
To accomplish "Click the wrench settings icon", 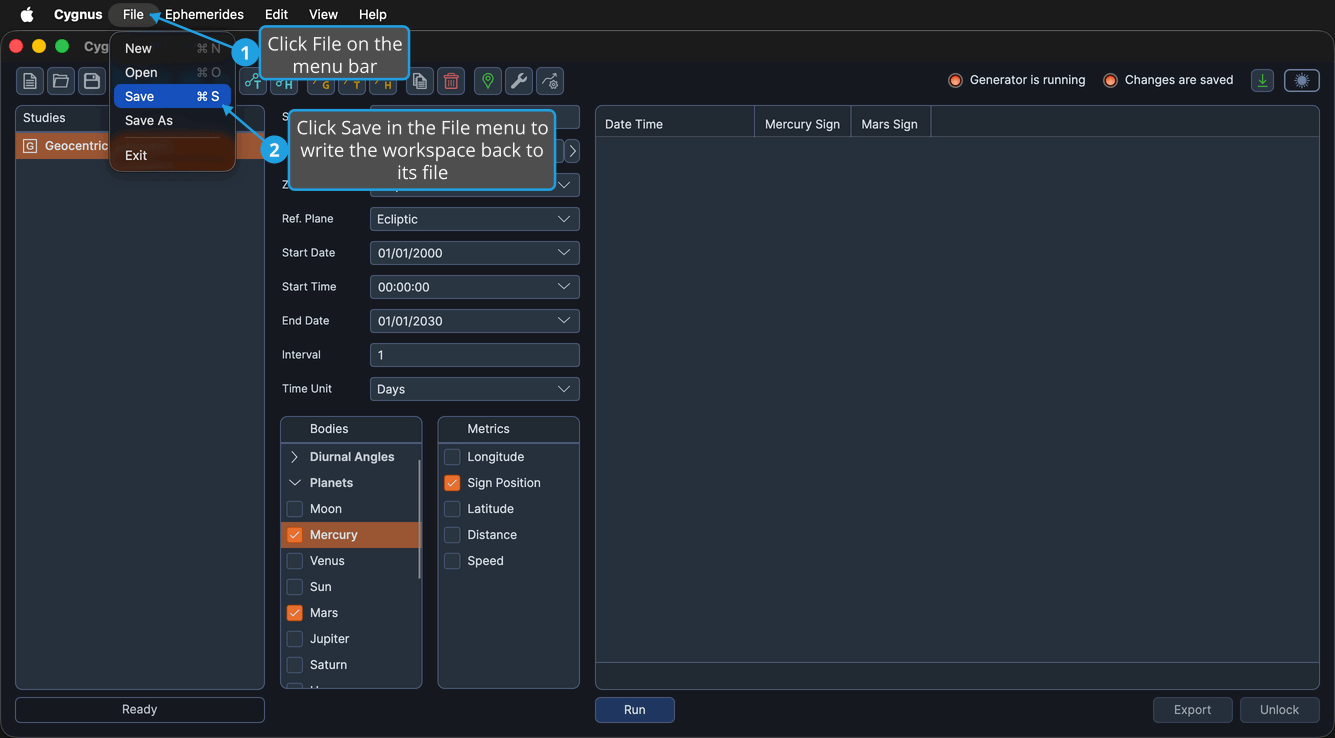I will point(519,81).
